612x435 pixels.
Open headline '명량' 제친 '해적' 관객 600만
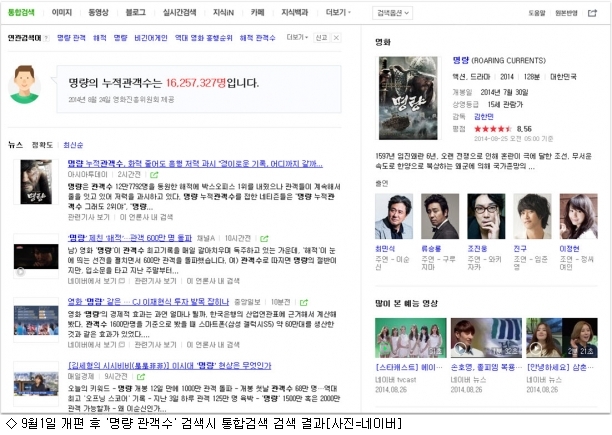point(130,238)
